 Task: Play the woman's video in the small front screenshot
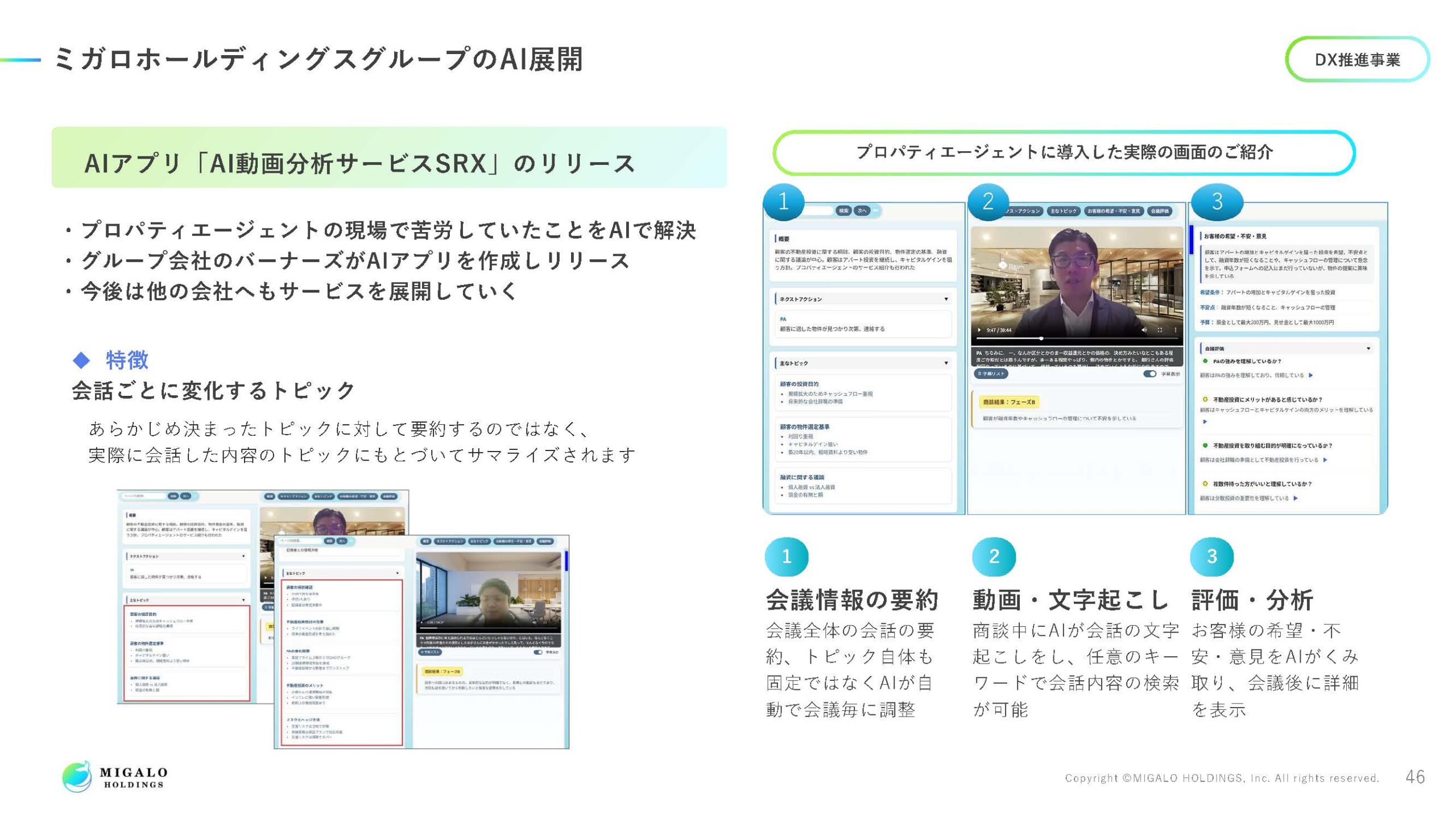(x=421, y=622)
